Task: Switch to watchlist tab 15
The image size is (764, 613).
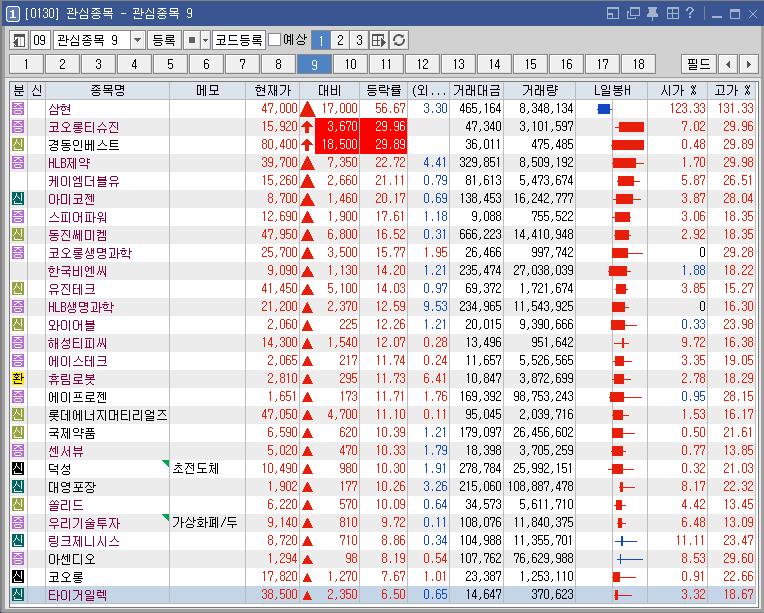Action: [x=531, y=64]
